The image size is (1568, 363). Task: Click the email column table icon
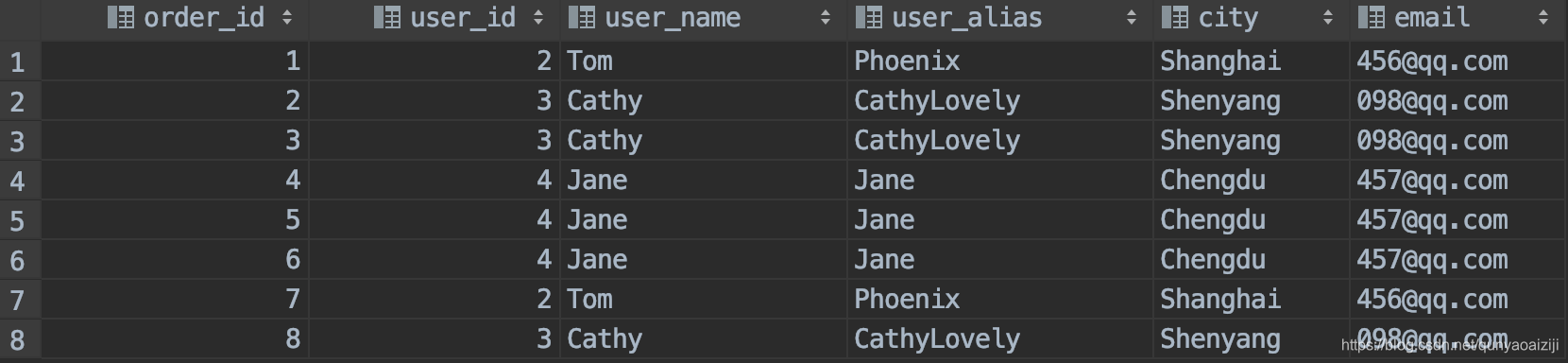[x=1371, y=17]
